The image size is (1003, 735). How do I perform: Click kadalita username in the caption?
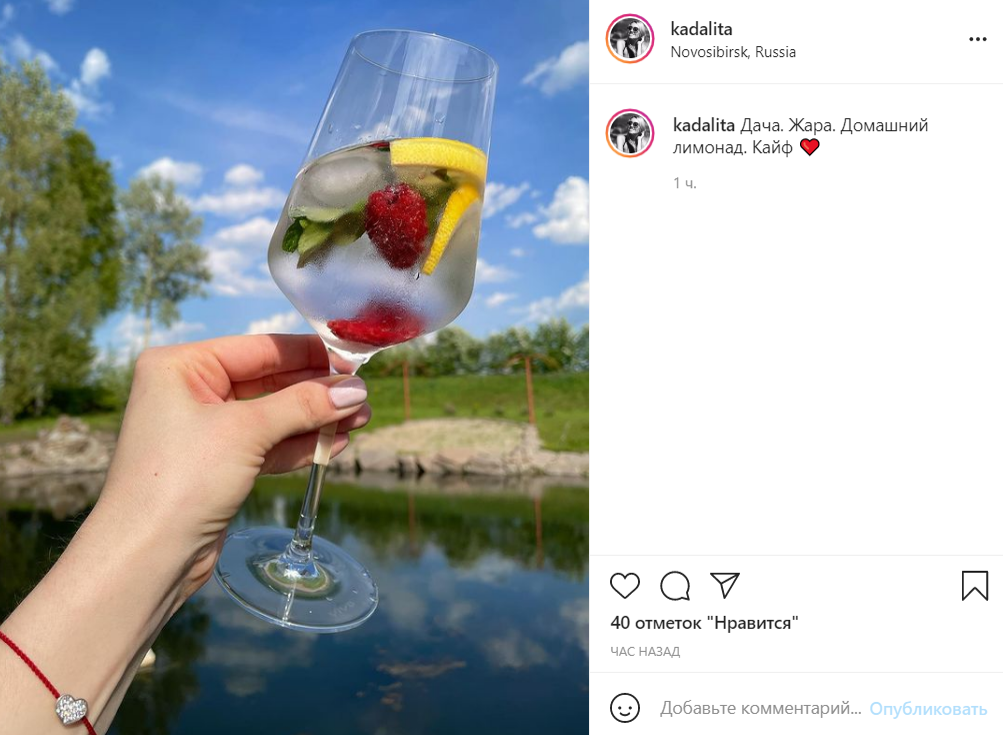point(704,125)
